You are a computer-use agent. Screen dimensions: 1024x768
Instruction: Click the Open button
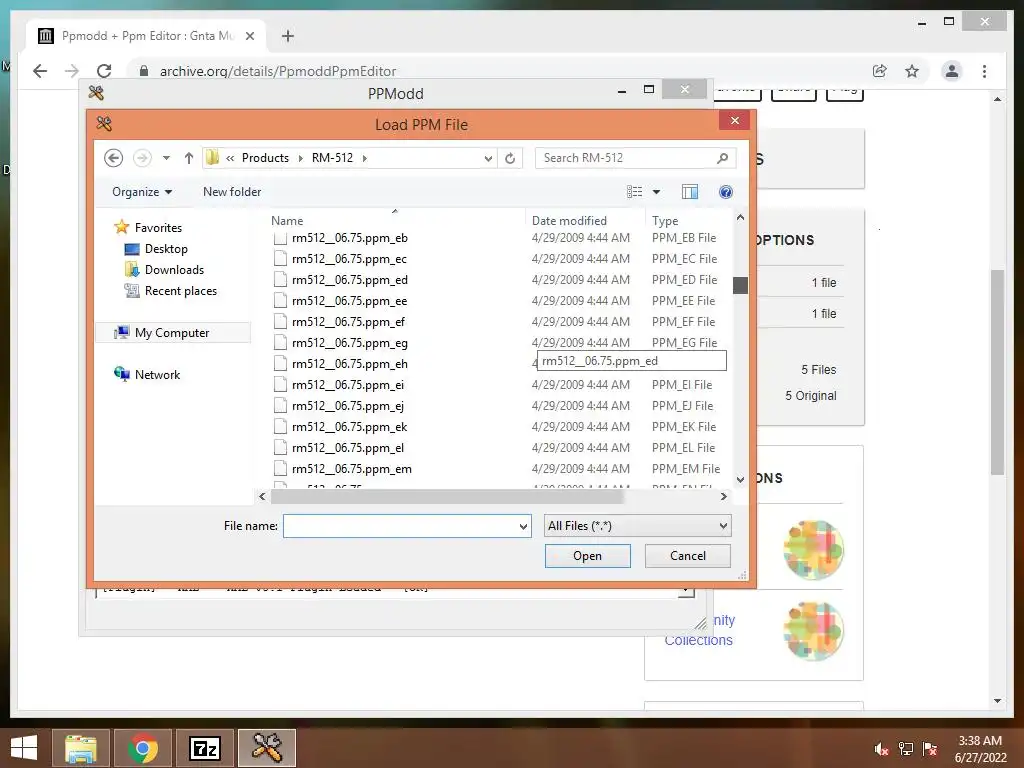point(588,556)
